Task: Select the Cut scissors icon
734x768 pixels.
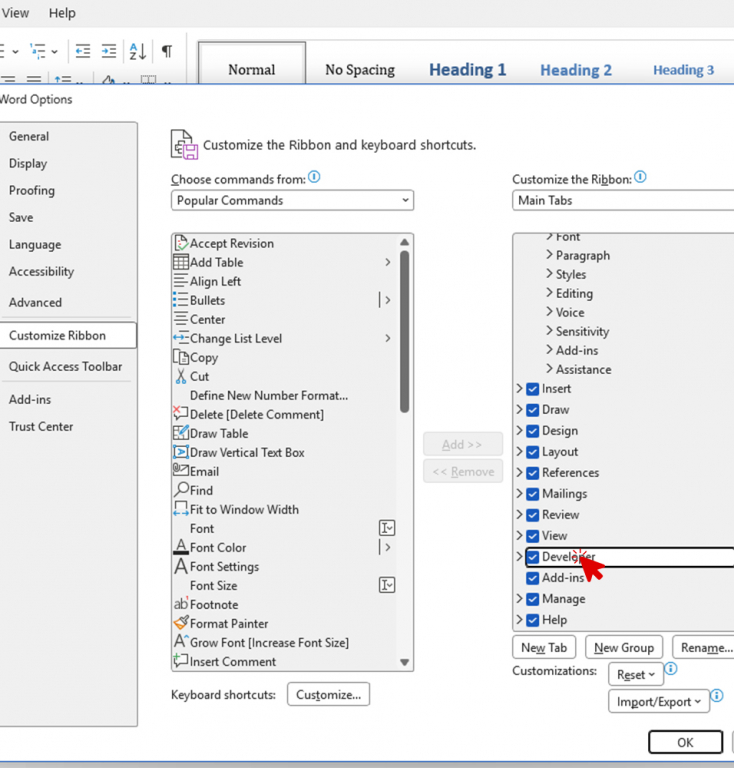Action: coord(181,376)
